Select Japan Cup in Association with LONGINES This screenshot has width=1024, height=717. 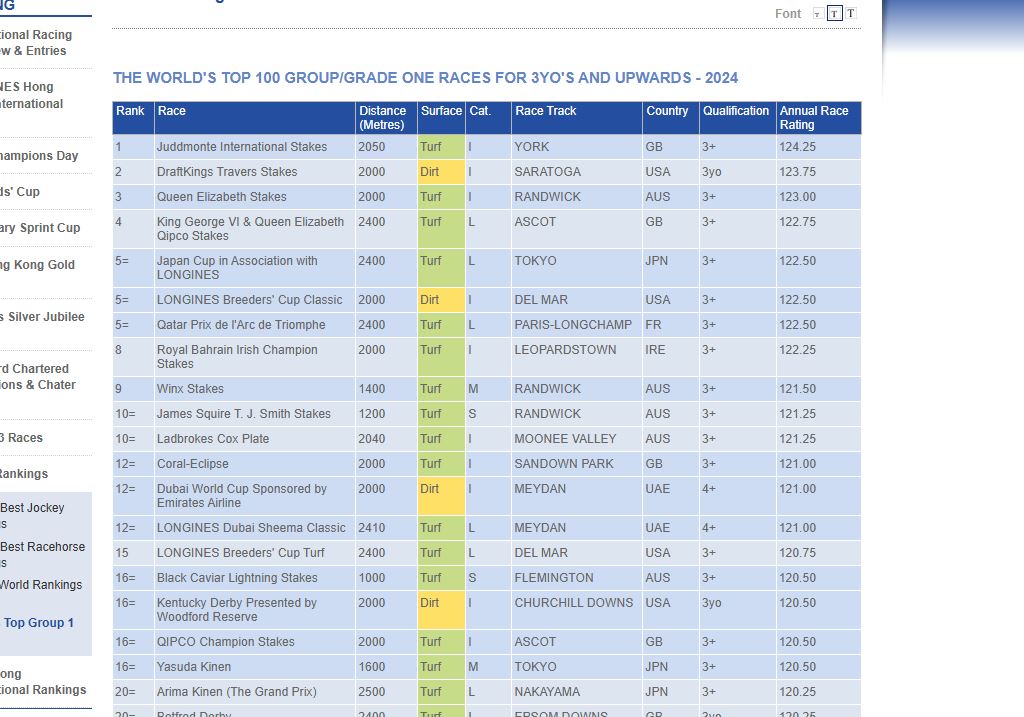click(x=237, y=268)
